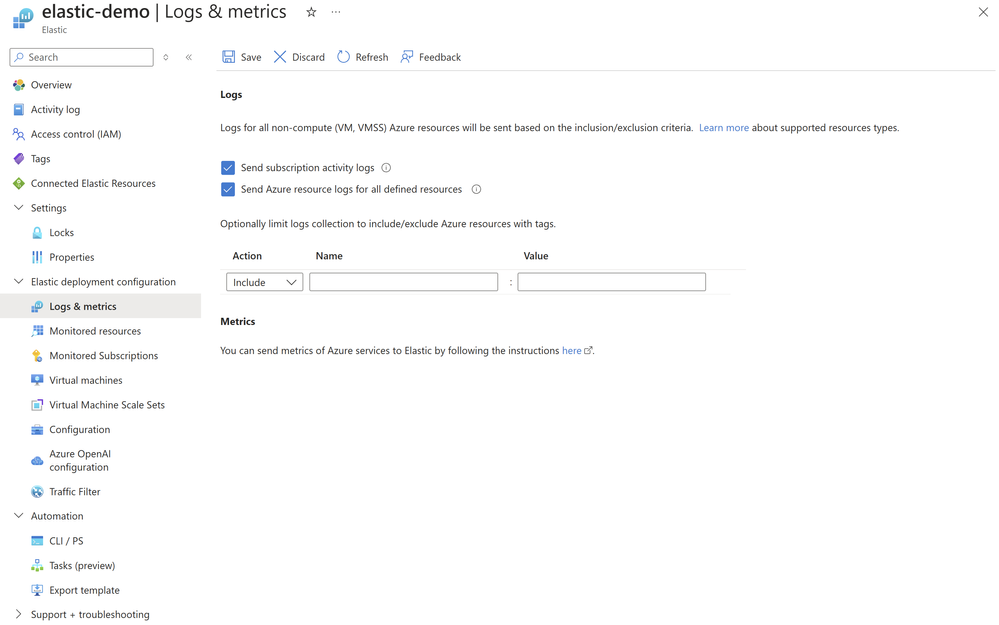Click the Discard button label
The image size is (999, 625).
[308, 57]
